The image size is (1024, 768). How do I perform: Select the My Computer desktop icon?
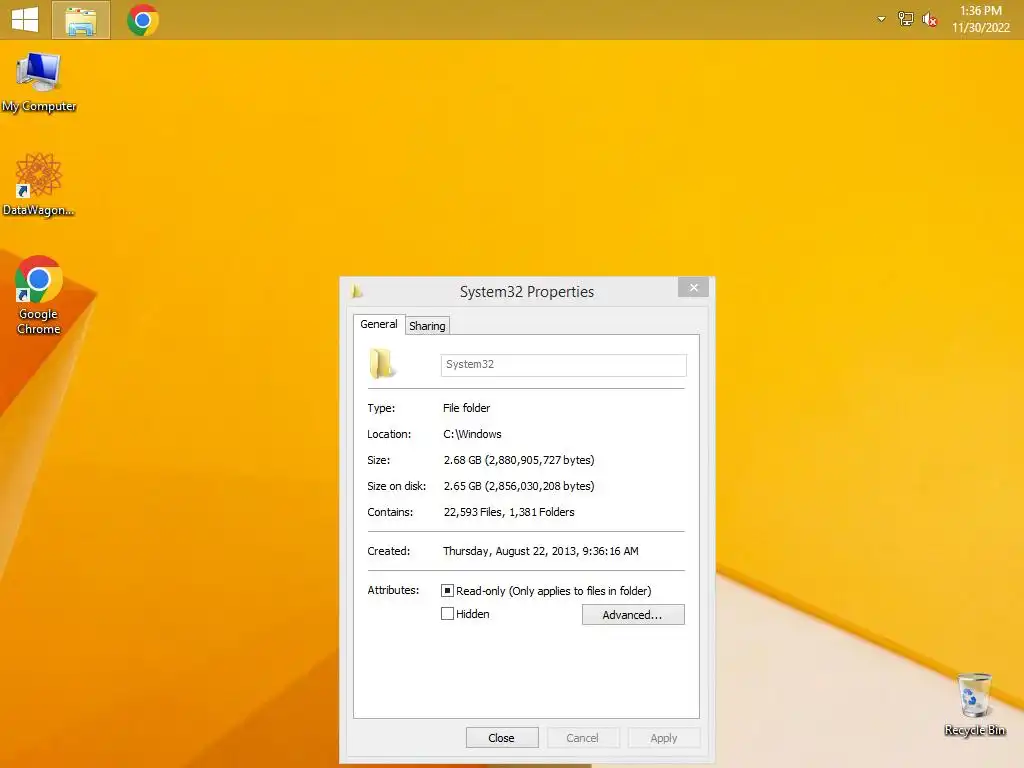[x=39, y=82]
